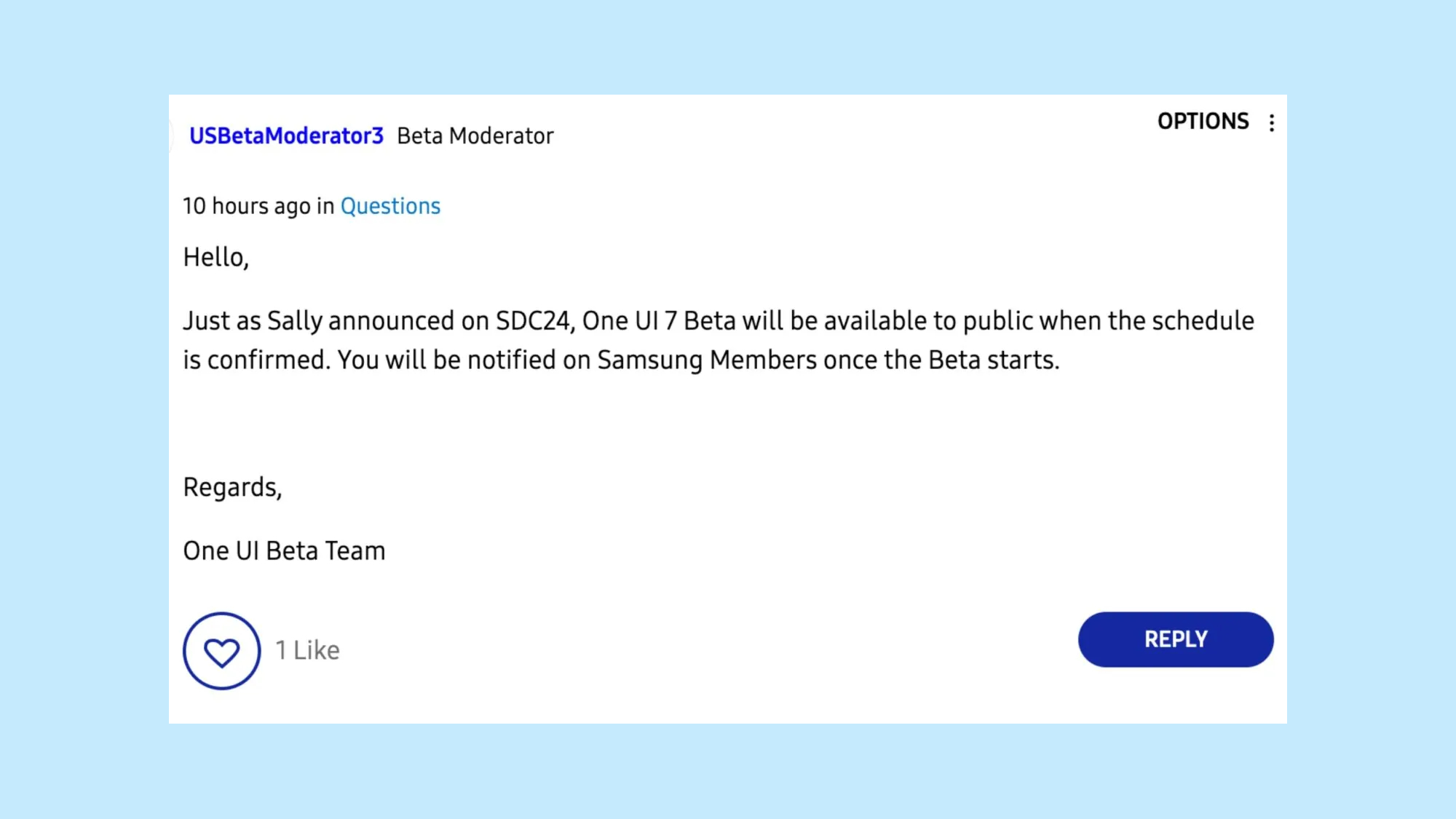Image resolution: width=1456 pixels, height=819 pixels.
Task: Go to the Questions board link
Action: click(x=390, y=206)
